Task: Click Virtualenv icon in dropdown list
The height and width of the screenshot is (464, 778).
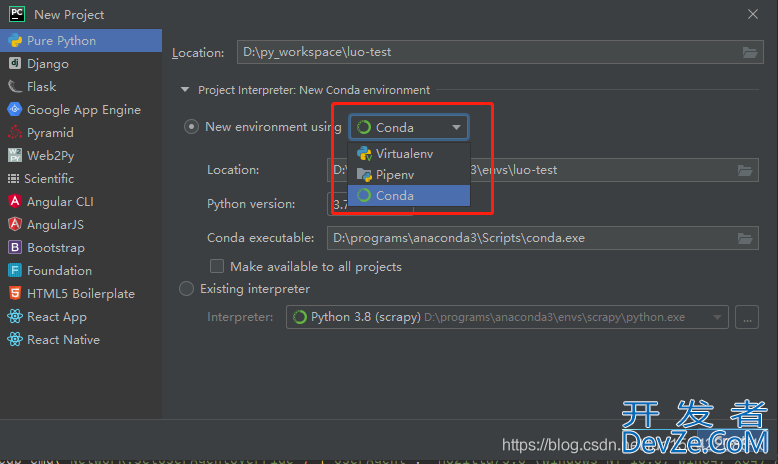Action: pos(364,153)
